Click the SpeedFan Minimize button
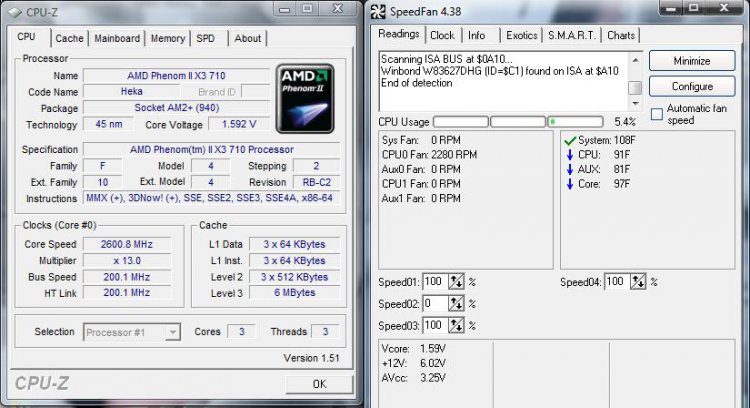This screenshot has height=408, width=750. pyautogui.click(x=692, y=61)
